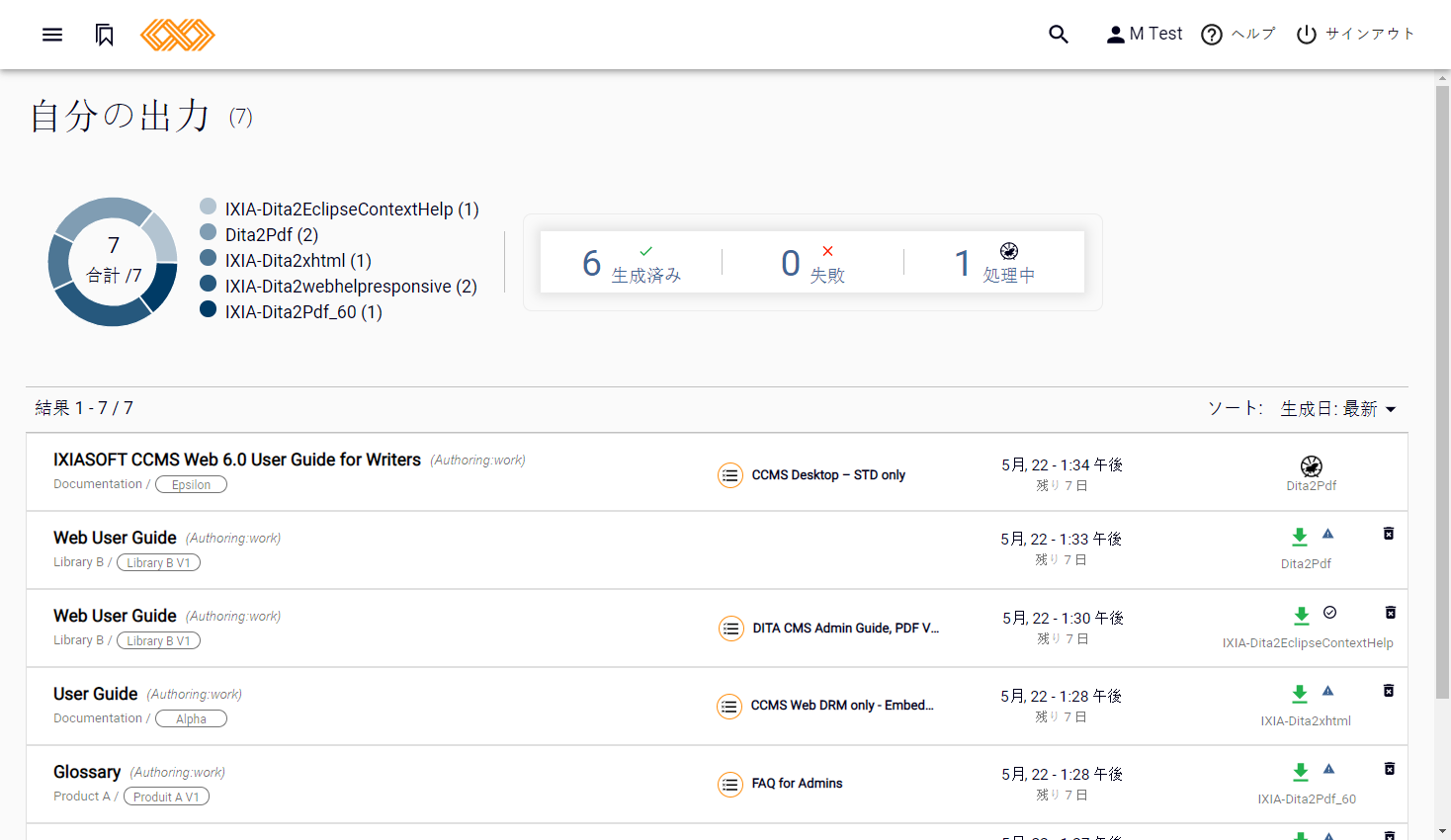Viewport: 1451px width, 840px height.
Task: Download the Glossary IXIA-Dita2Pdf_60 output
Action: coord(1301,772)
